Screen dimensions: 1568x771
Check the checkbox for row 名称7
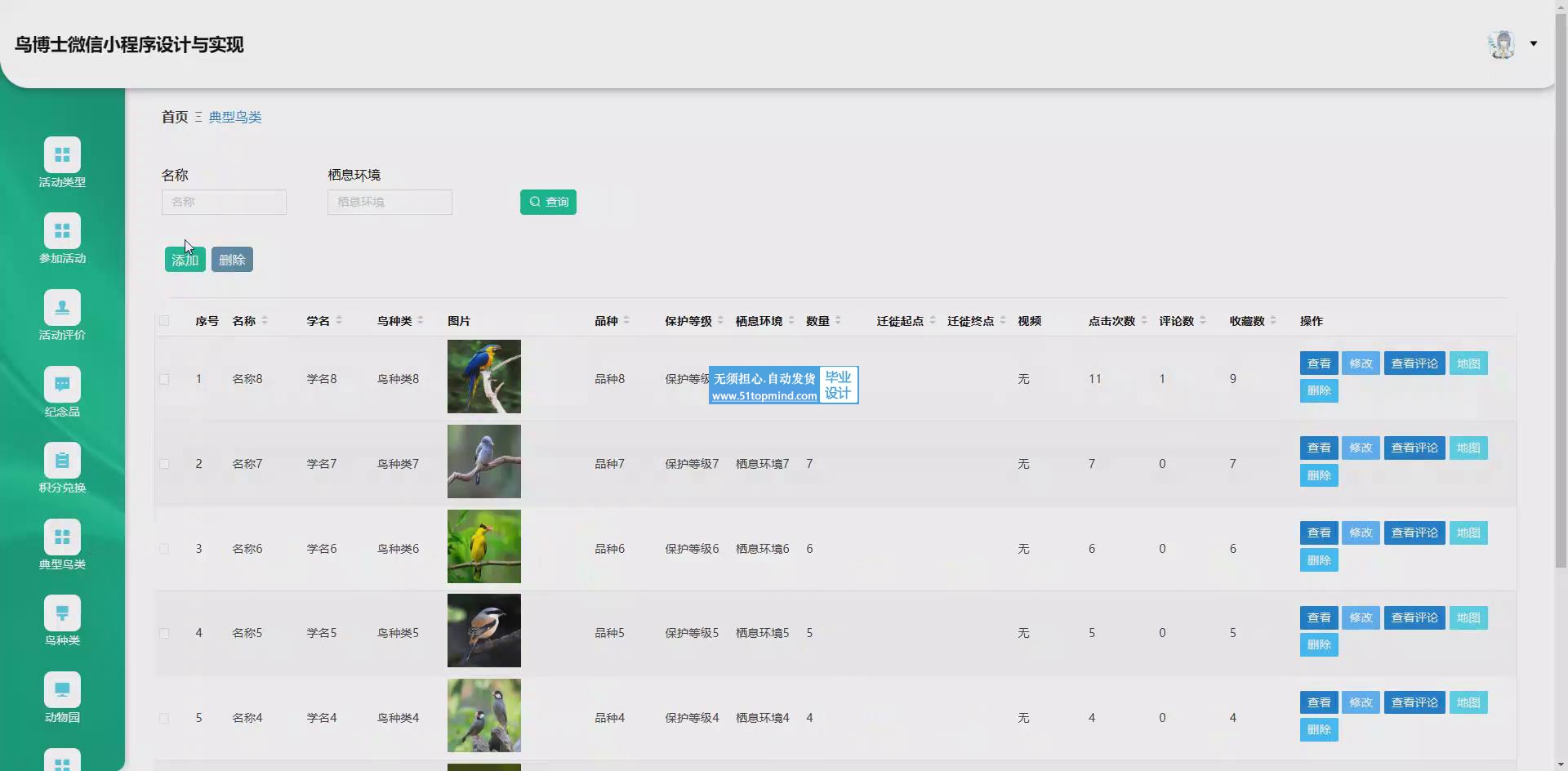(164, 464)
